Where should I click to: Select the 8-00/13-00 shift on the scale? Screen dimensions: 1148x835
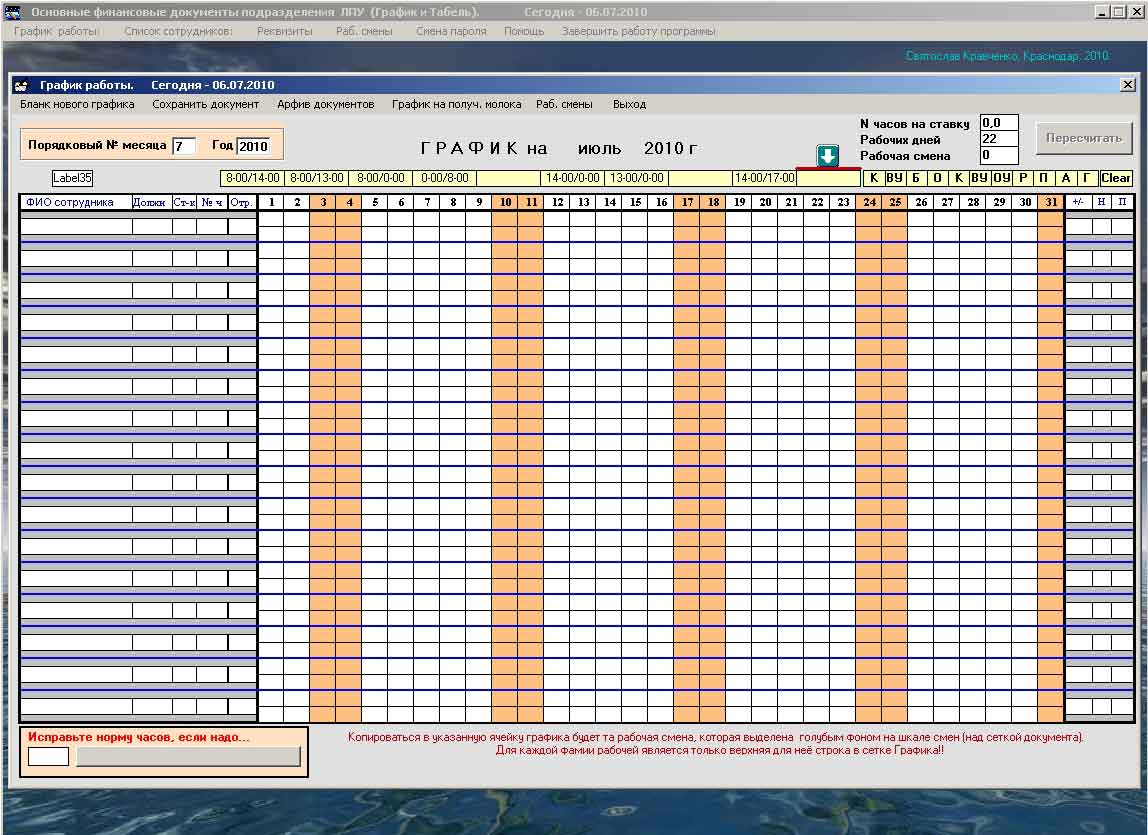(x=316, y=178)
